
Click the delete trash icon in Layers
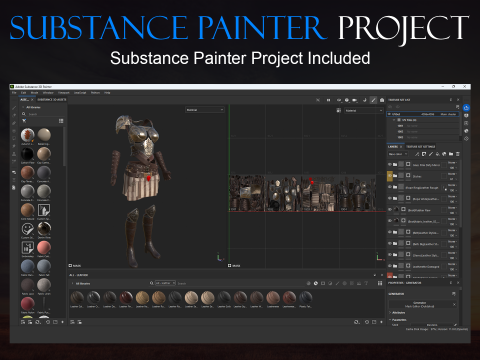(458, 154)
